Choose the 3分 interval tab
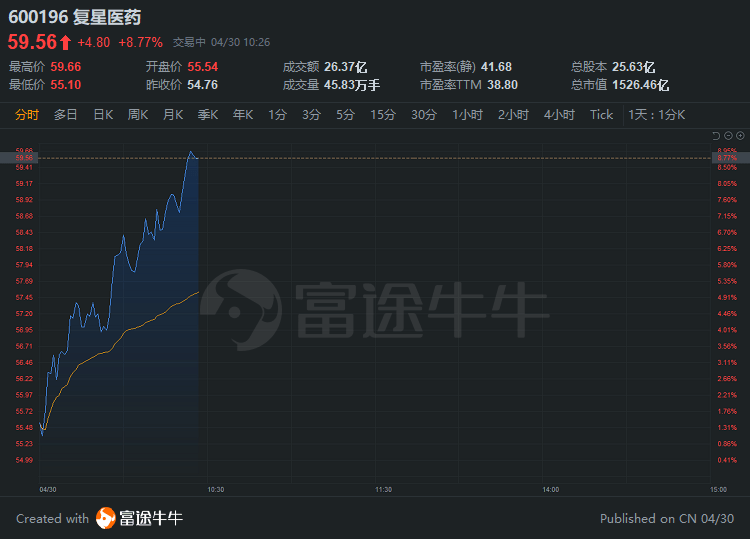The height and width of the screenshot is (539, 750). coord(311,115)
